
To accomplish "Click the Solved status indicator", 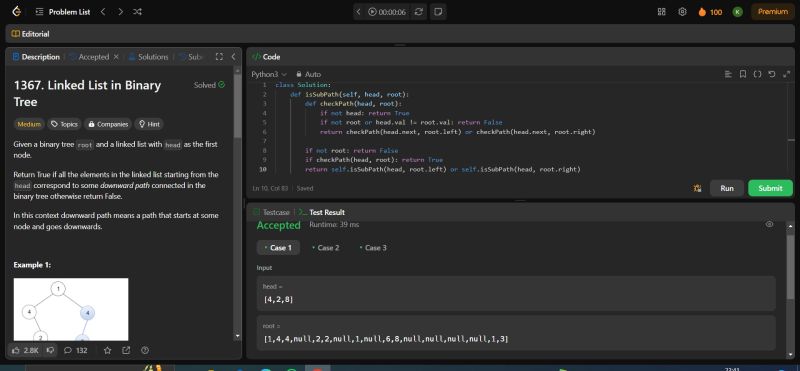I will 209,85.
